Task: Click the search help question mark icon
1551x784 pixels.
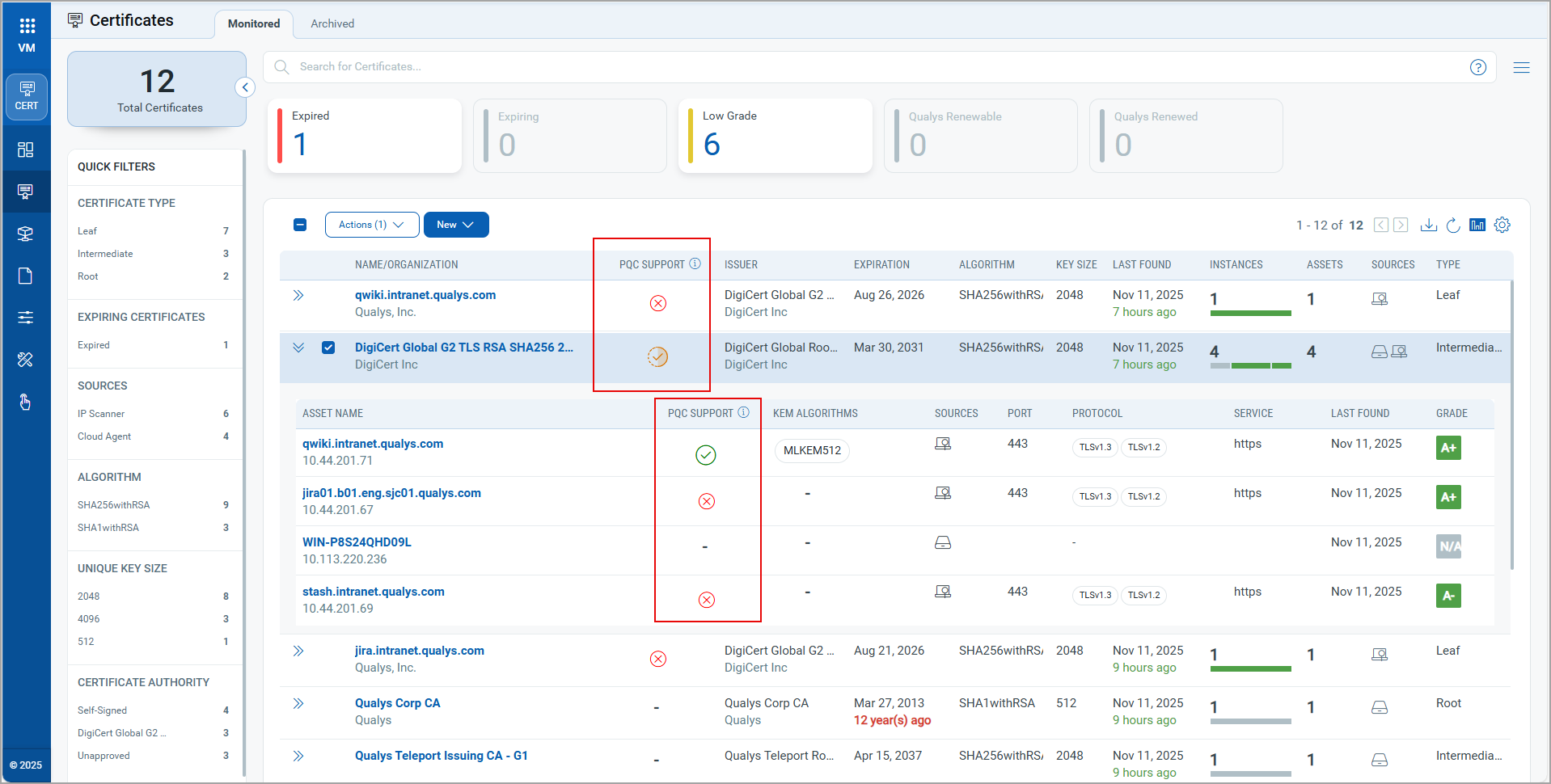Action: point(1478,68)
